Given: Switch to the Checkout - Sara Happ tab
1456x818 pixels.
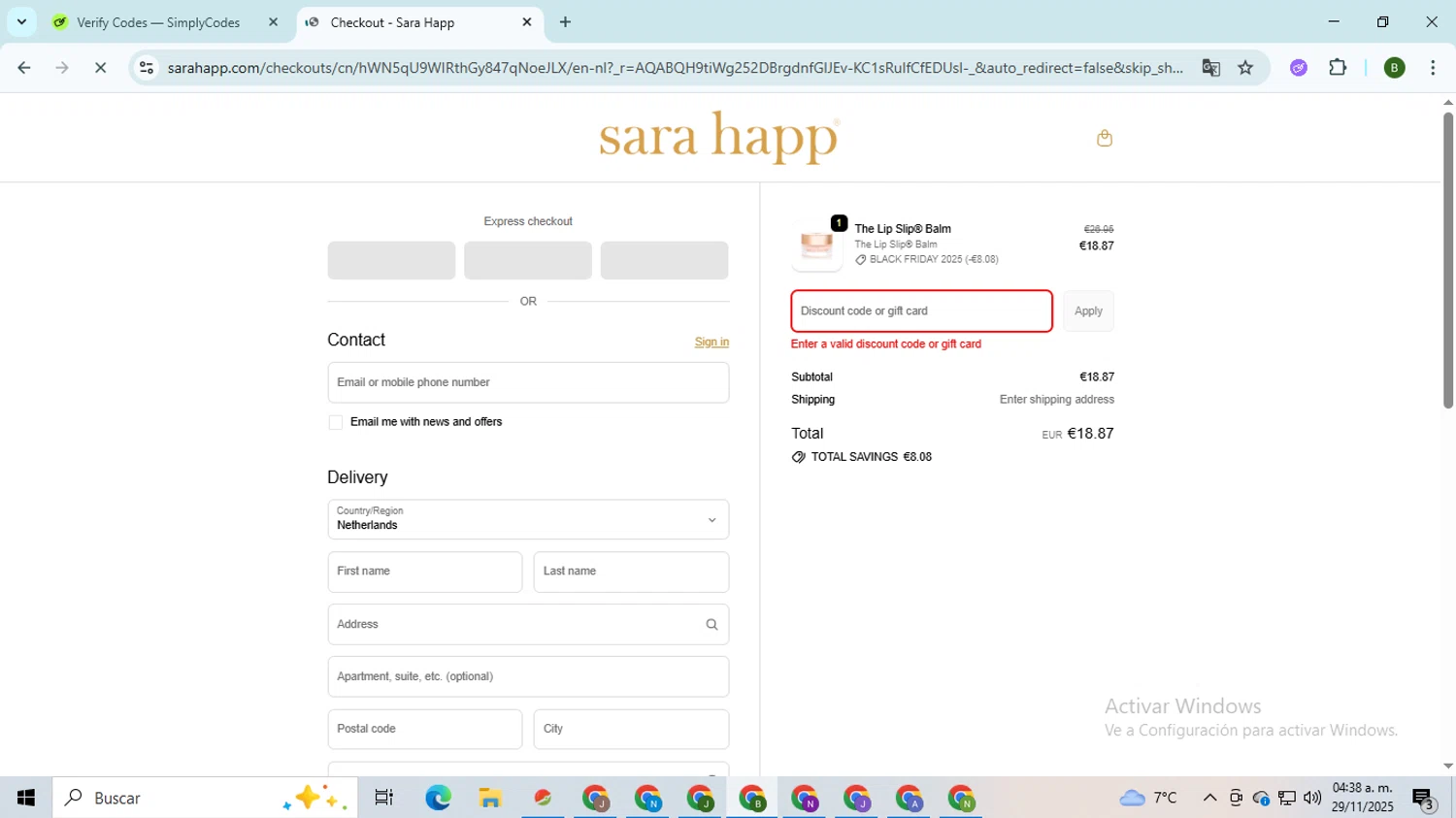Looking at the screenshot, I should point(392,22).
